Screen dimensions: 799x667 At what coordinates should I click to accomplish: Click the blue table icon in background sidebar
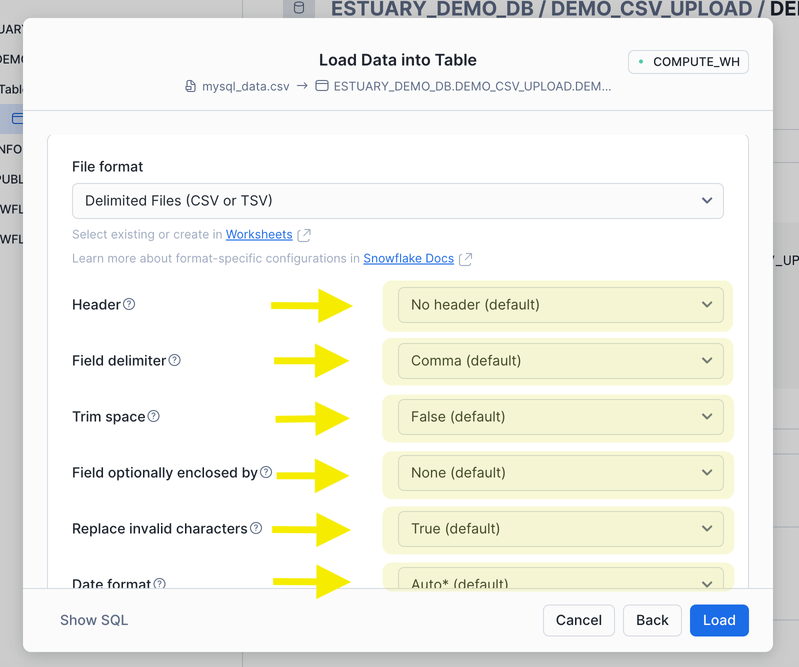pyautogui.click(x=18, y=118)
